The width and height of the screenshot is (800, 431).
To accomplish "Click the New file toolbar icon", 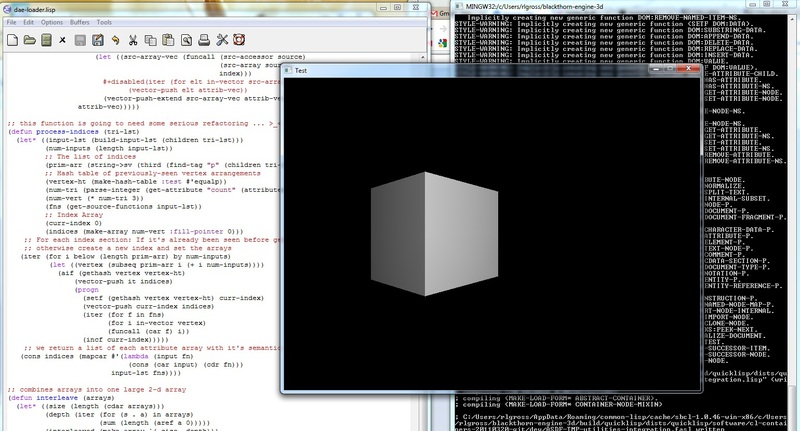I will [12, 40].
